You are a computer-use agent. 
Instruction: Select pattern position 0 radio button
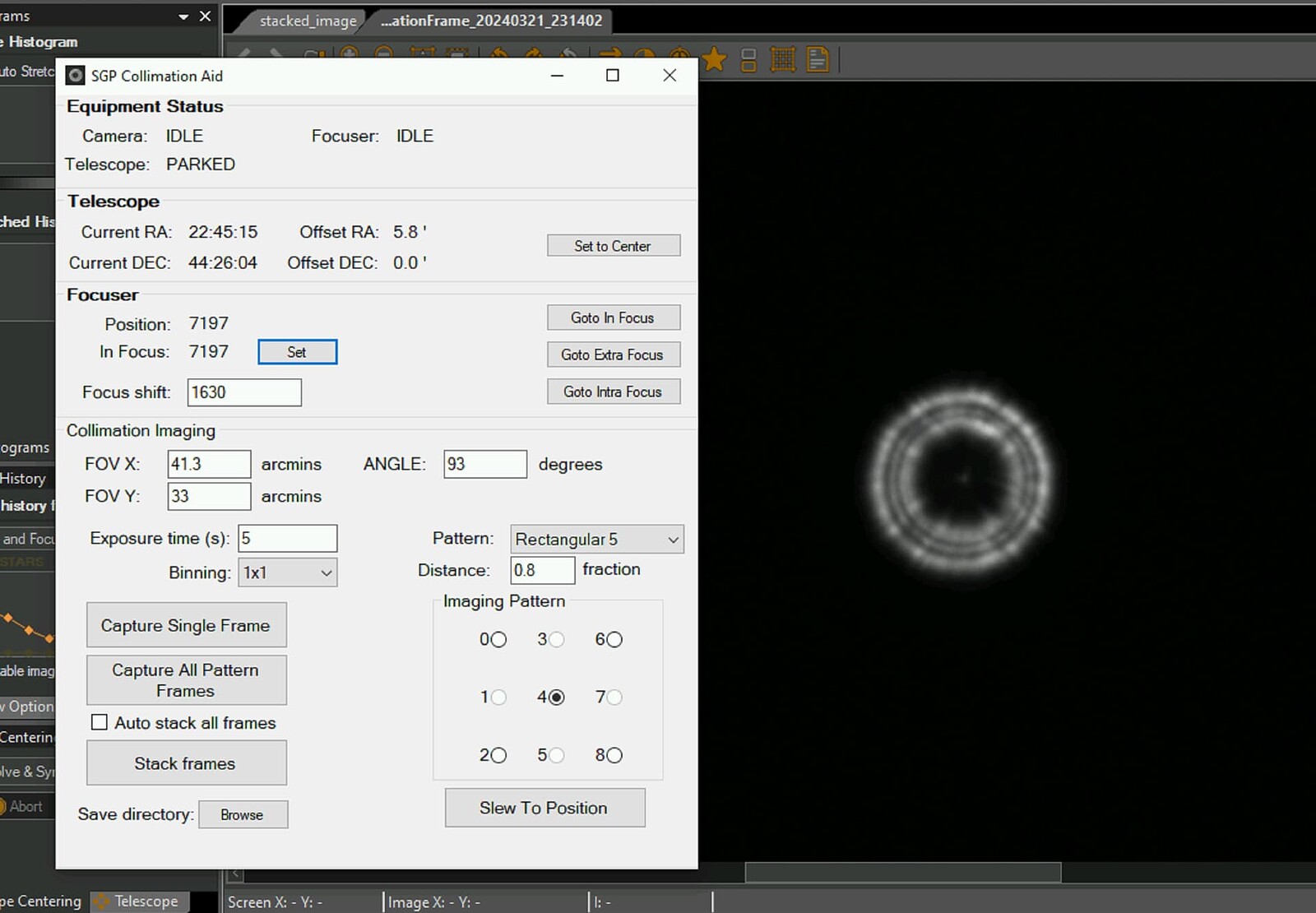pyautogui.click(x=499, y=639)
